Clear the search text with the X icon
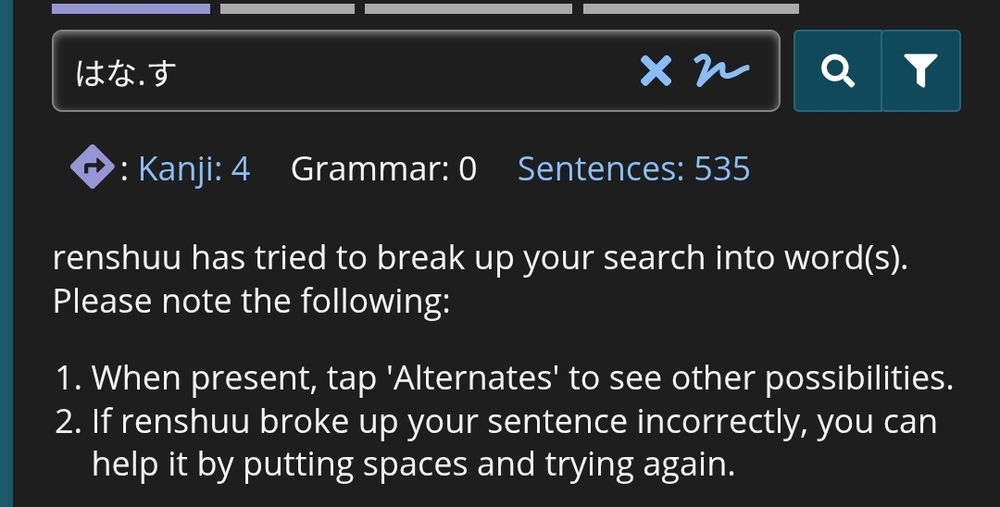The height and width of the screenshot is (507, 1000). (x=656, y=71)
